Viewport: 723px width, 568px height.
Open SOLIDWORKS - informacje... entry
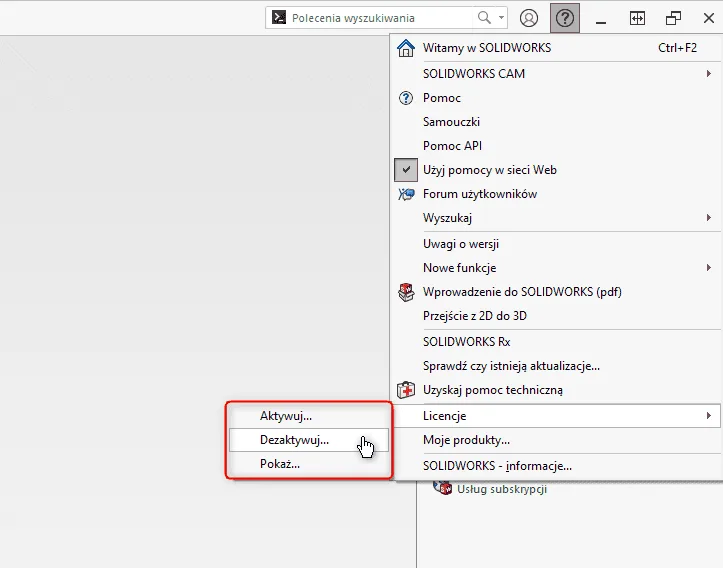click(x=497, y=466)
